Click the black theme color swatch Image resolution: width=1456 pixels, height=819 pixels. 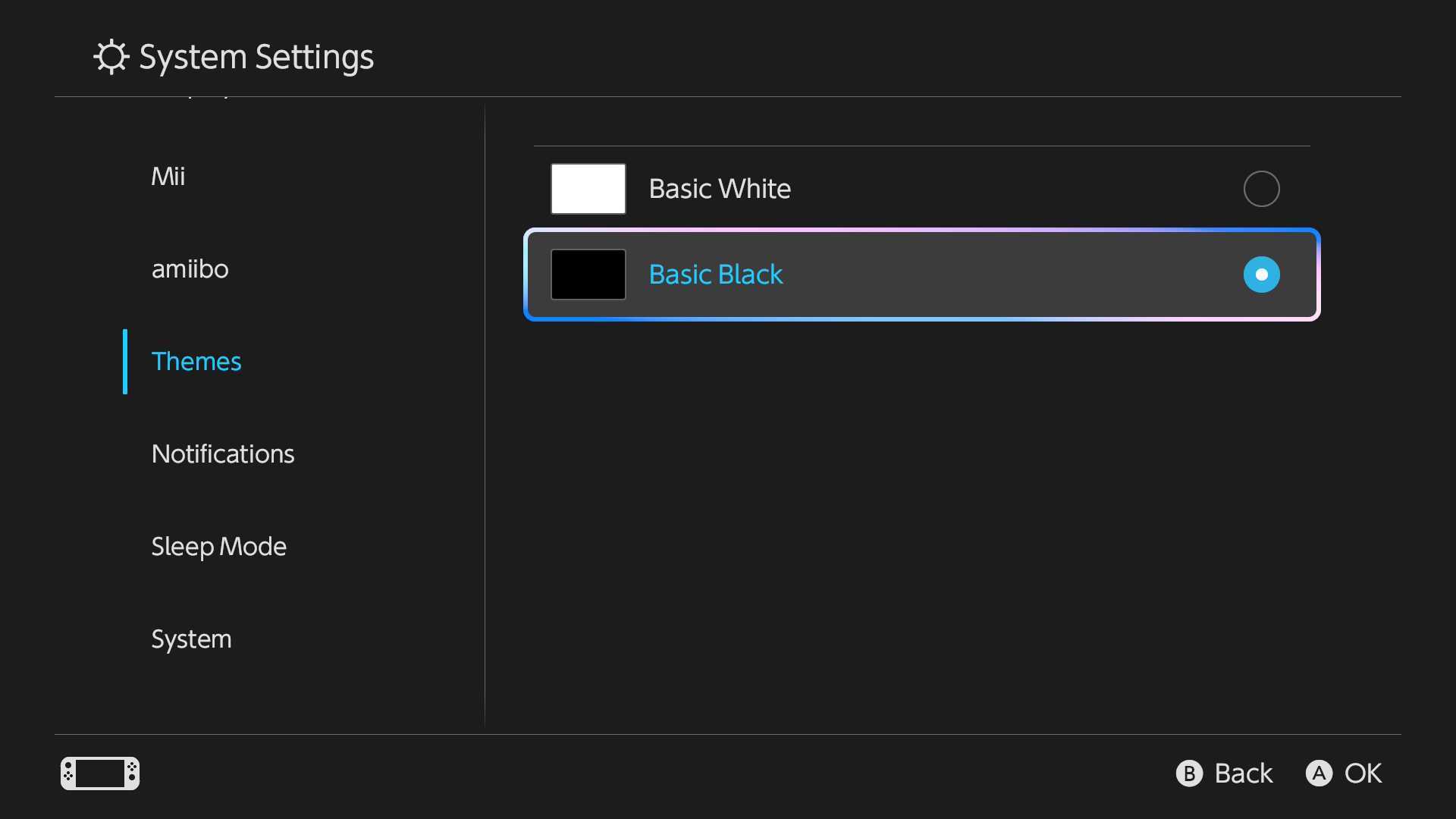coord(588,275)
